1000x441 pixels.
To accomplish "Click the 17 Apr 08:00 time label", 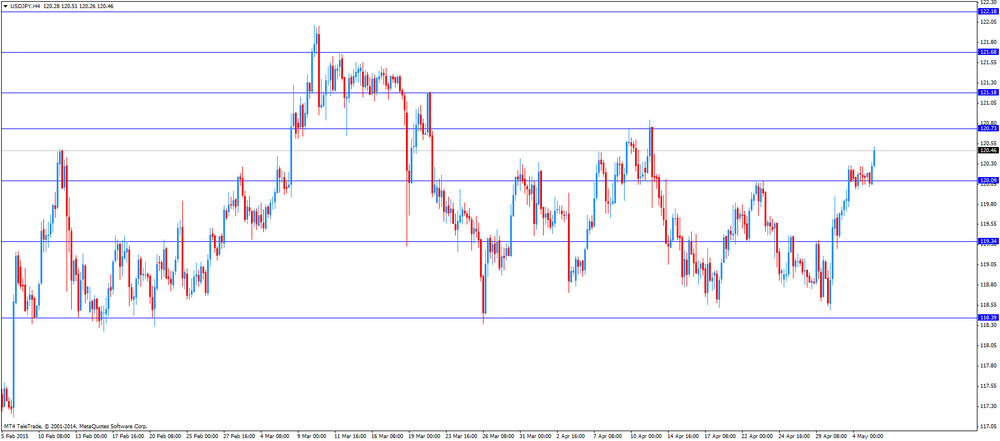I will [720, 437].
